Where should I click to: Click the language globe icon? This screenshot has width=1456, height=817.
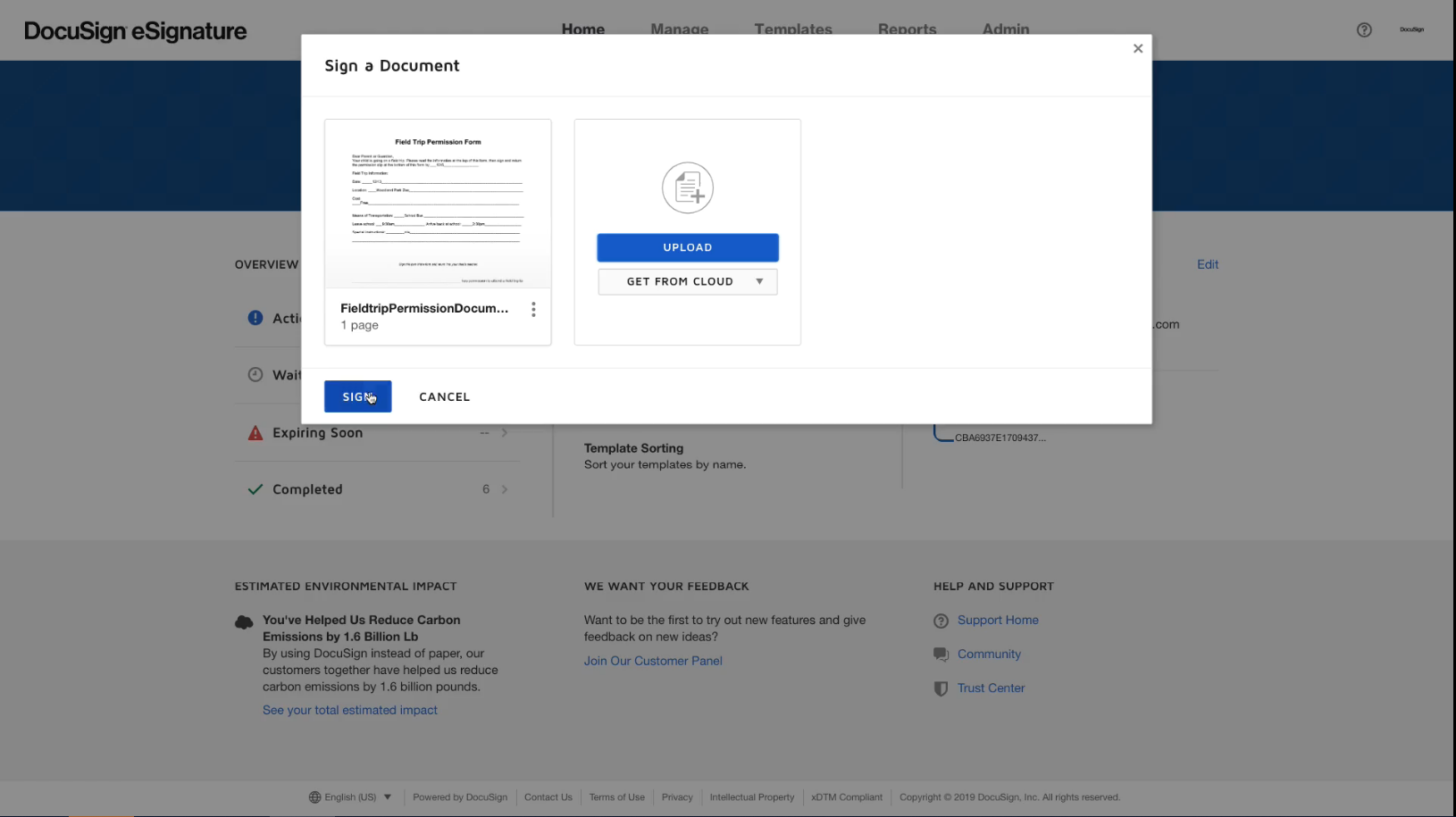click(x=314, y=797)
